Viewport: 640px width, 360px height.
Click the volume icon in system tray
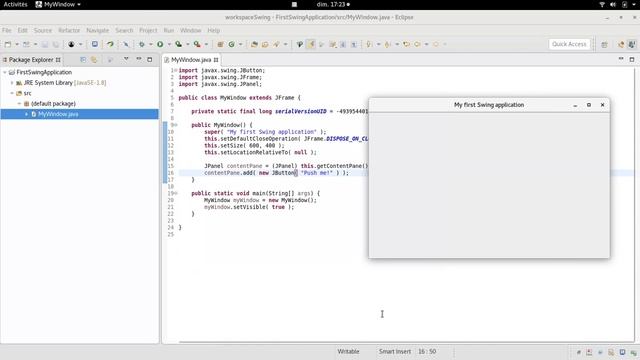coord(613,4)
